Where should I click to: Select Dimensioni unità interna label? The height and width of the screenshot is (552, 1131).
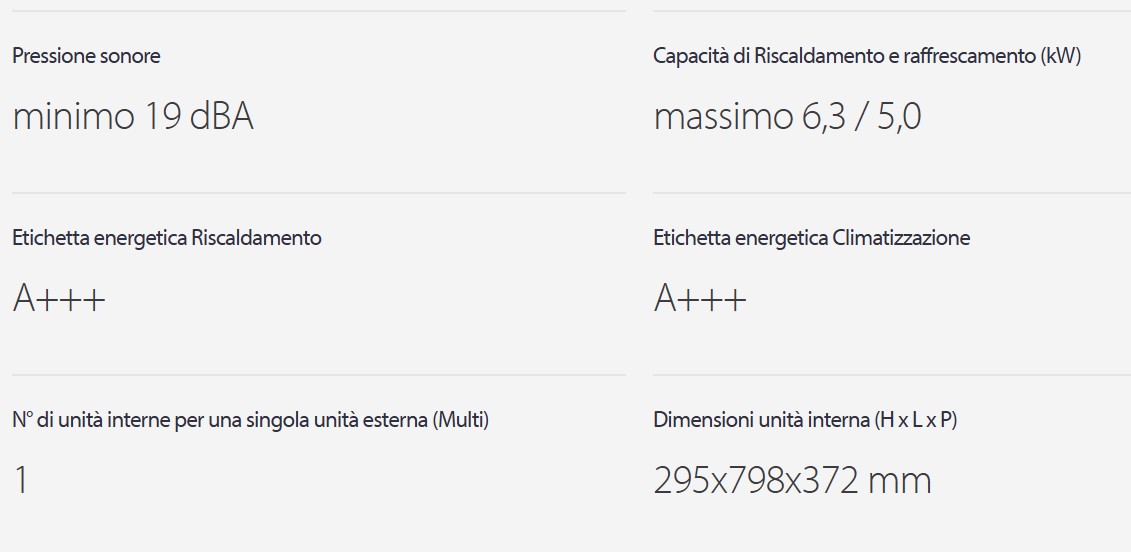pos(805,420)
